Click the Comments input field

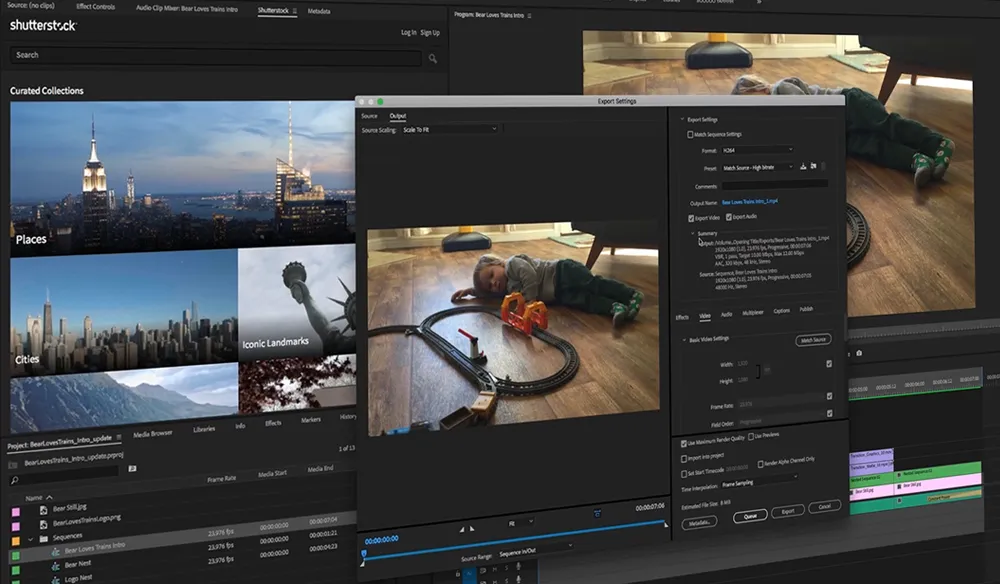pos(775,185)
